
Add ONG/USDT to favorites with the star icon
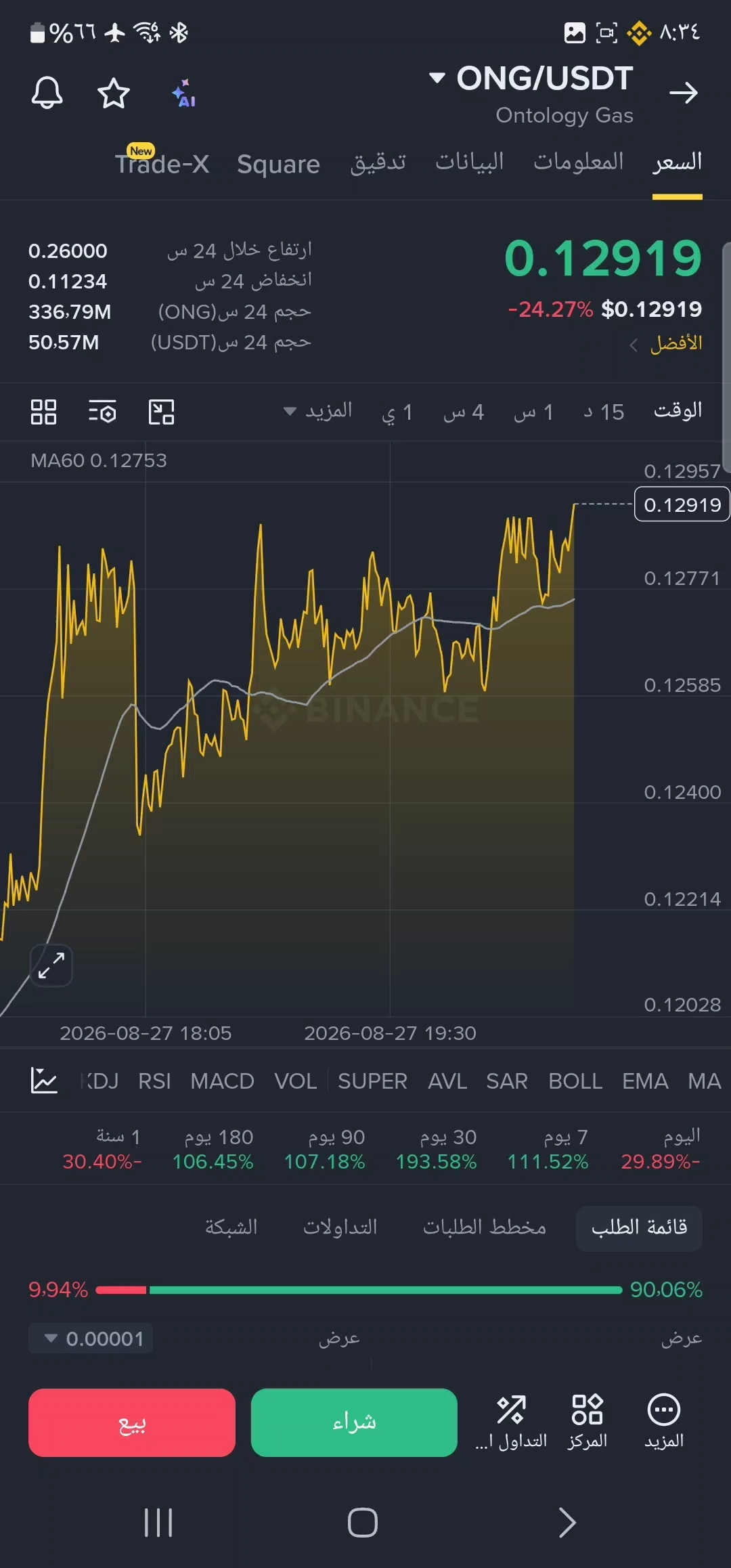tap(114, 93)
